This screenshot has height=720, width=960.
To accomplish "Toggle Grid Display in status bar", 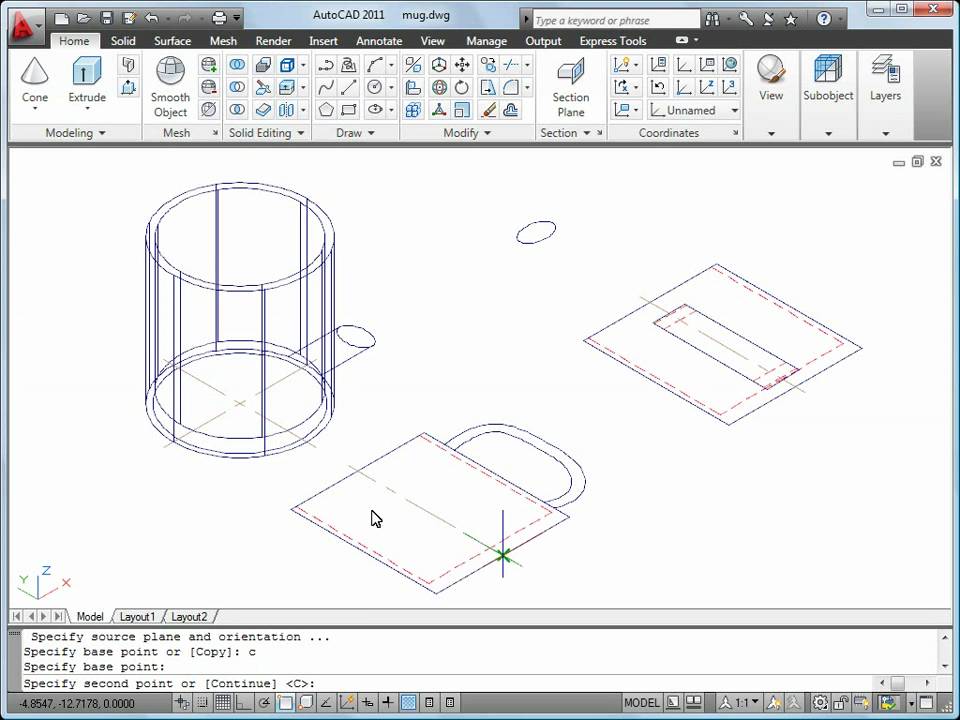I will pos(223,702).
